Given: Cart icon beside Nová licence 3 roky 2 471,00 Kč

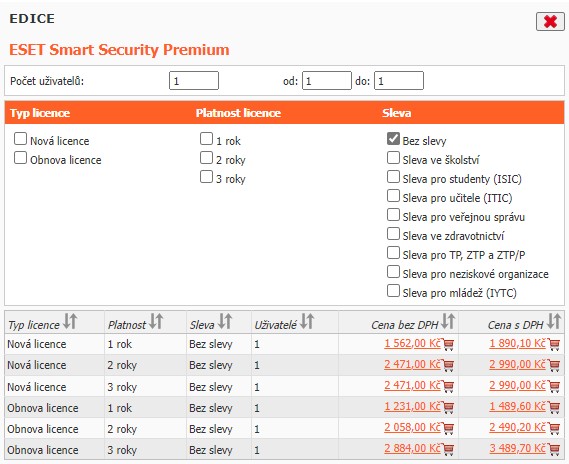Looking at the screenshot, I should (x=449, y=386).
